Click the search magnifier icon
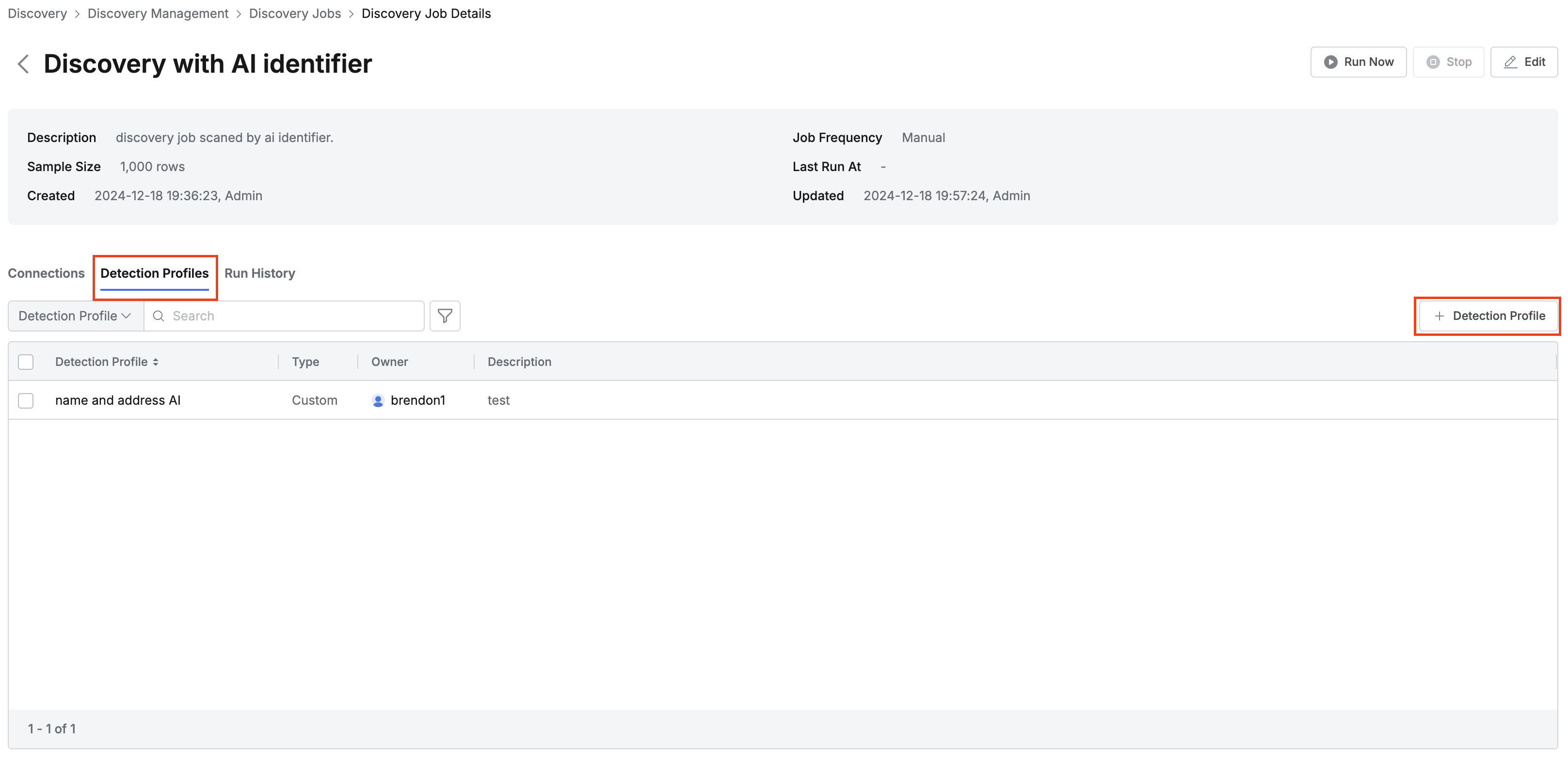 (x=158, y=316)
